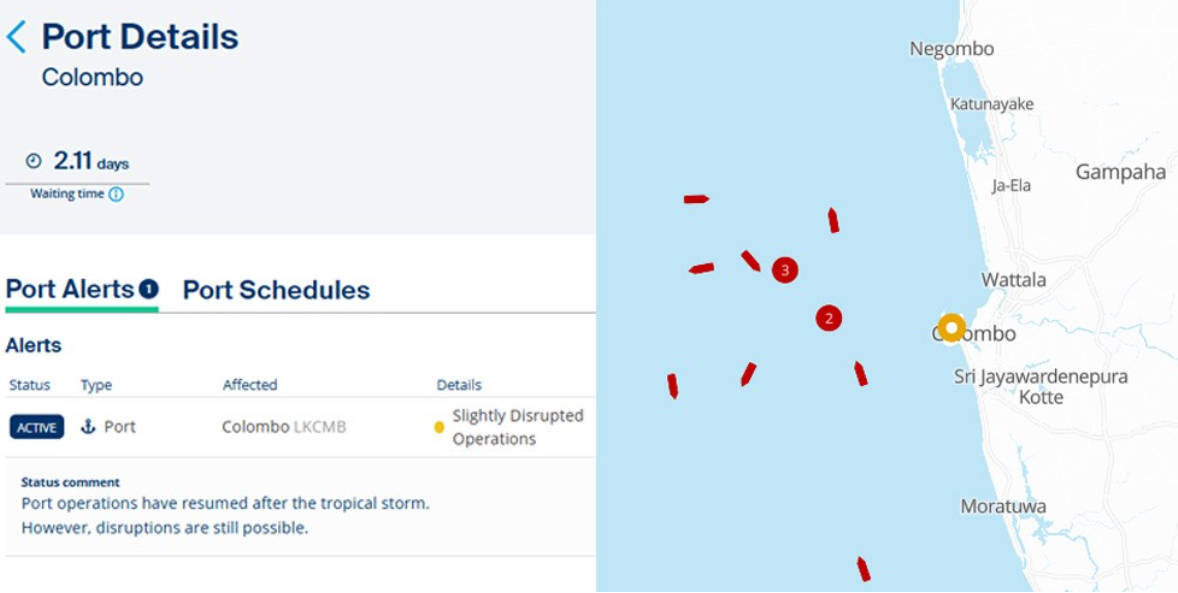Screen dimensions: 1178x593
Task: Click the waiting time info icon
Action: tap(116, 195)
